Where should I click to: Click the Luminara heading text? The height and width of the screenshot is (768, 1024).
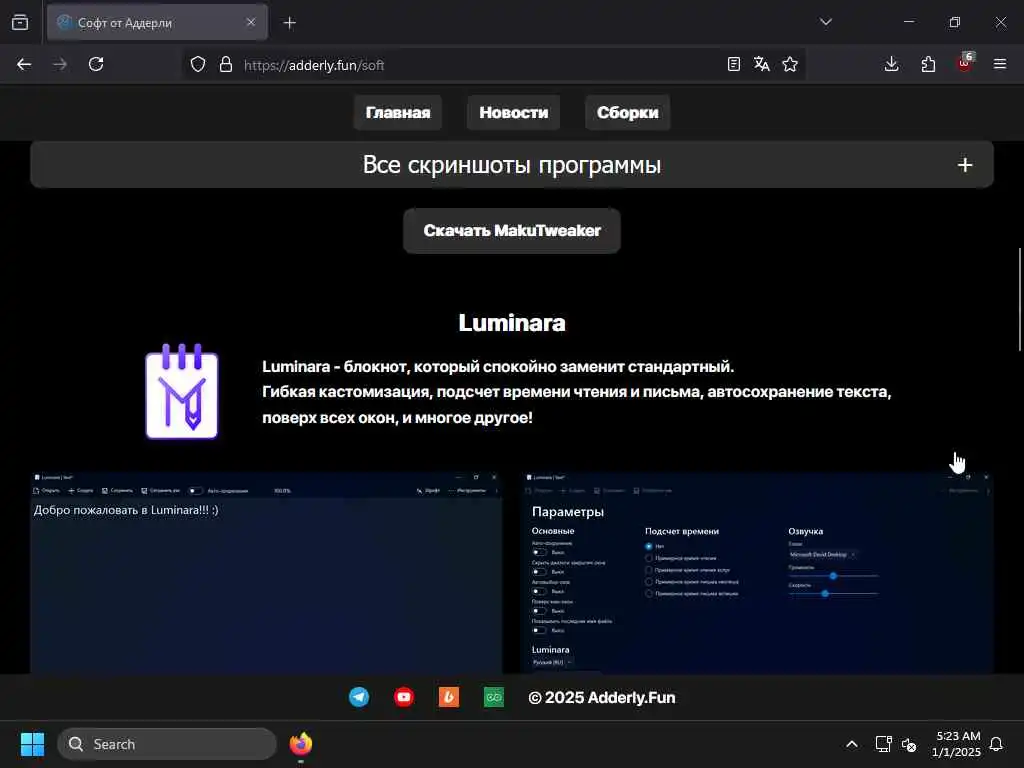tap(512, 323)
